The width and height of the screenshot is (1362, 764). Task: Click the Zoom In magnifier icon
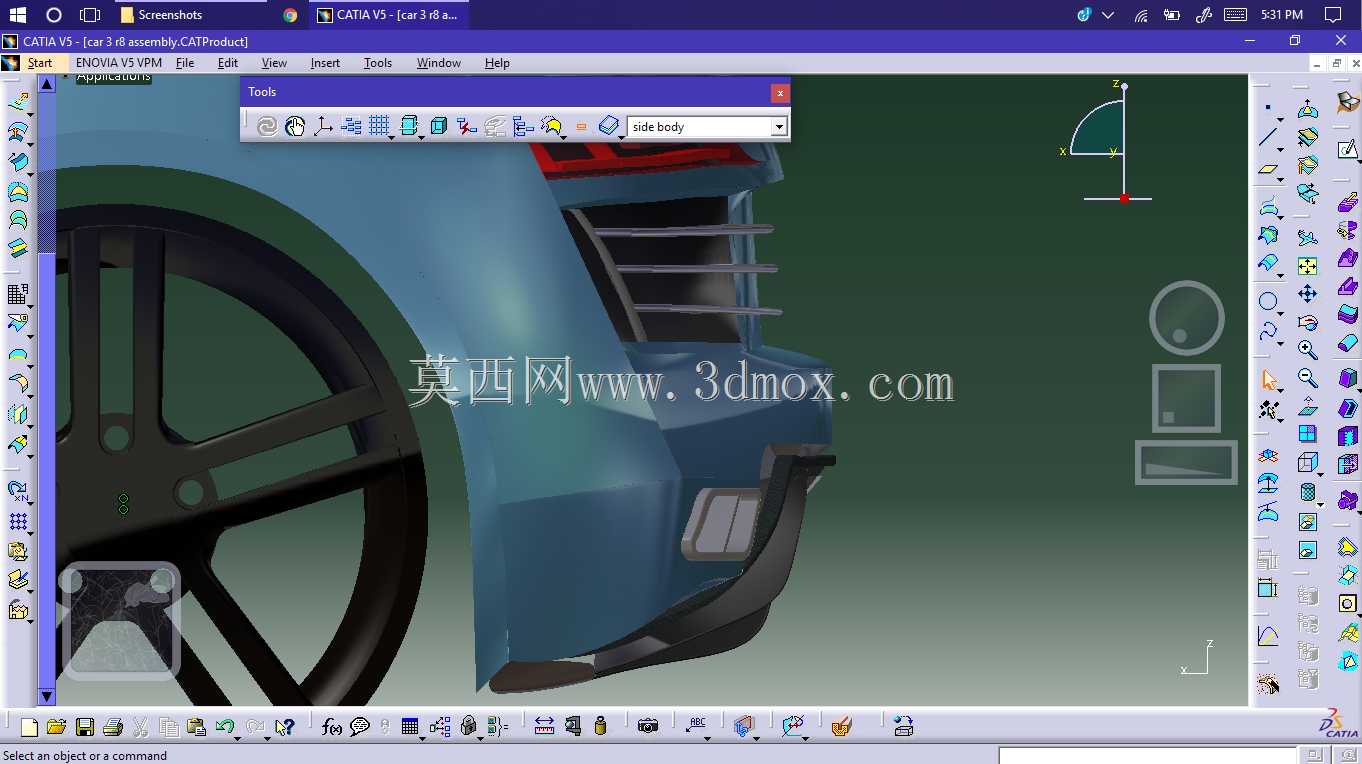(1308, 349)
